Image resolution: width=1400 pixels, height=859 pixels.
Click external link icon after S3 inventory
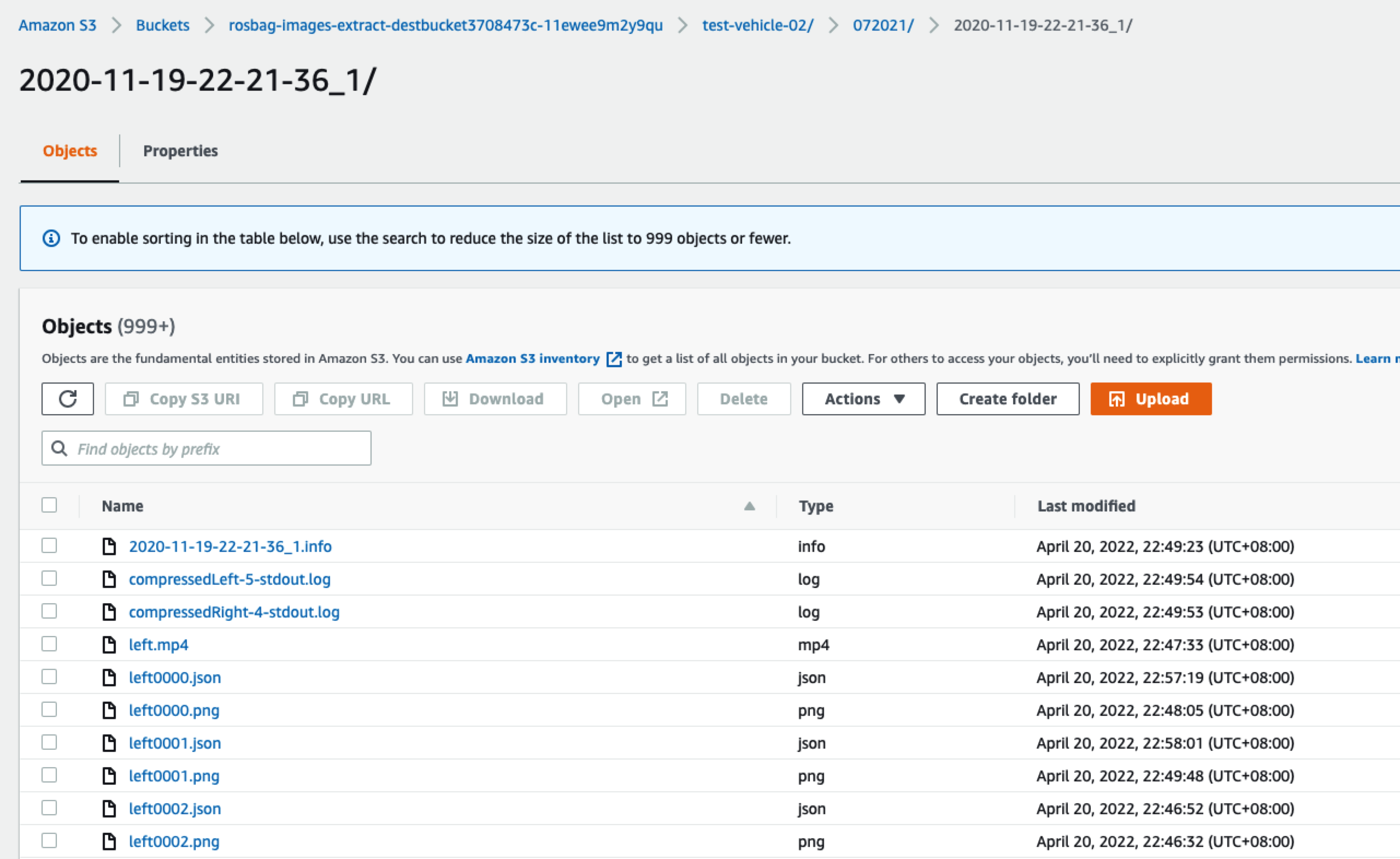614,359
